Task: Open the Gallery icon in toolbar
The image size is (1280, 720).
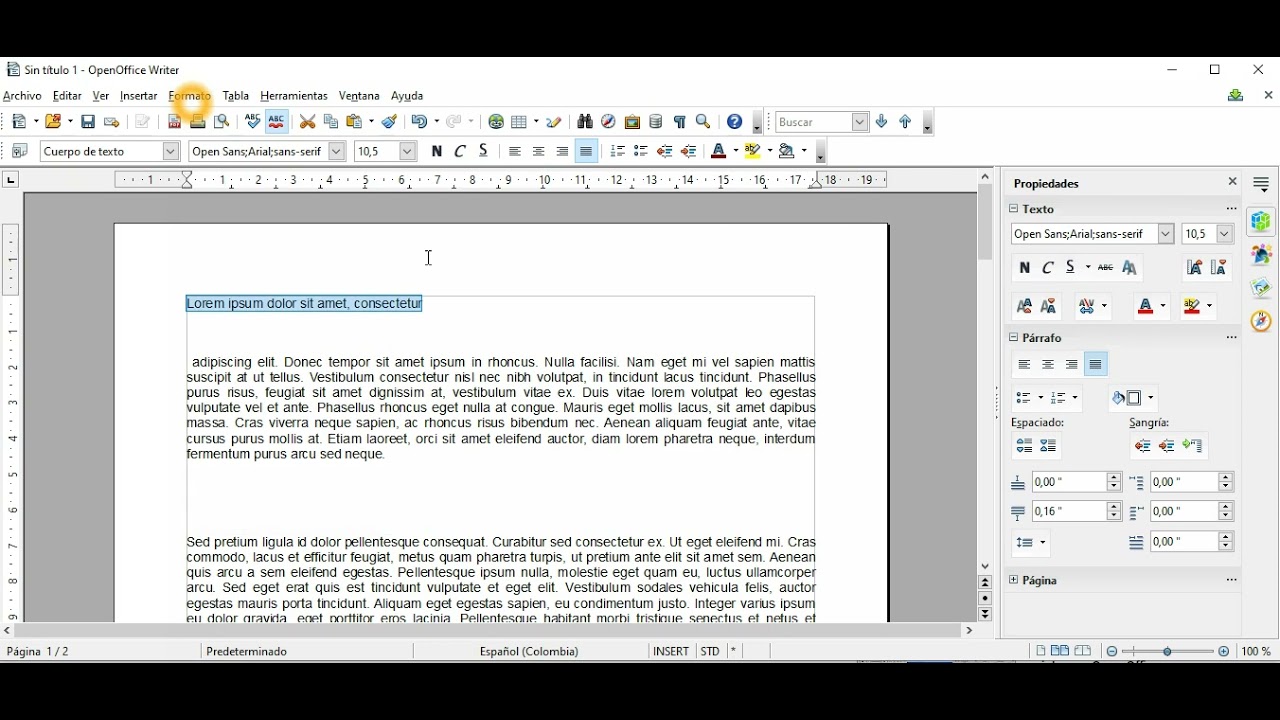Action: (633, 122)
